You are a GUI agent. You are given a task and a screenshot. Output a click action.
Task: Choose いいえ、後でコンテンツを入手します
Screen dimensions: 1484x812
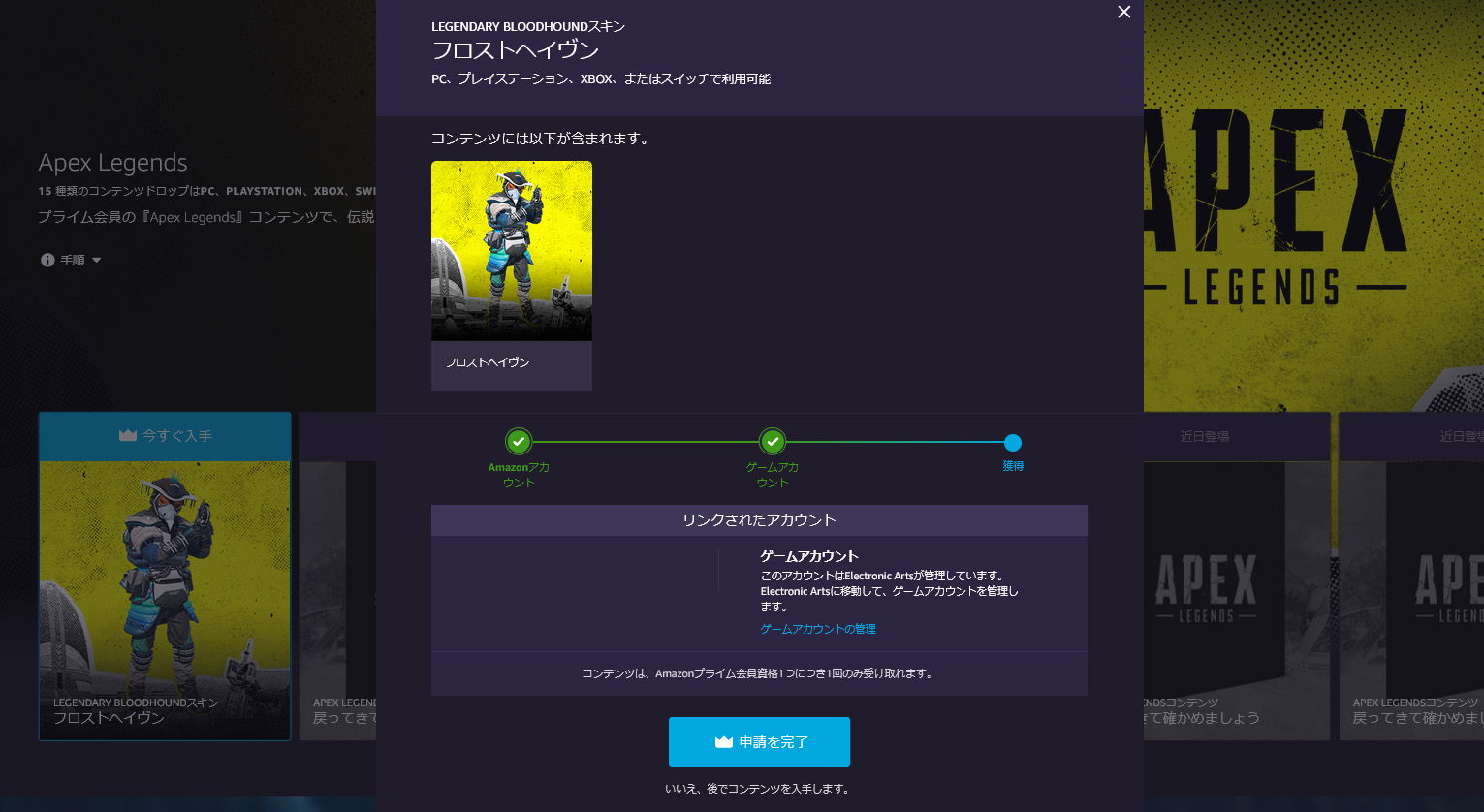coord(758,789)
